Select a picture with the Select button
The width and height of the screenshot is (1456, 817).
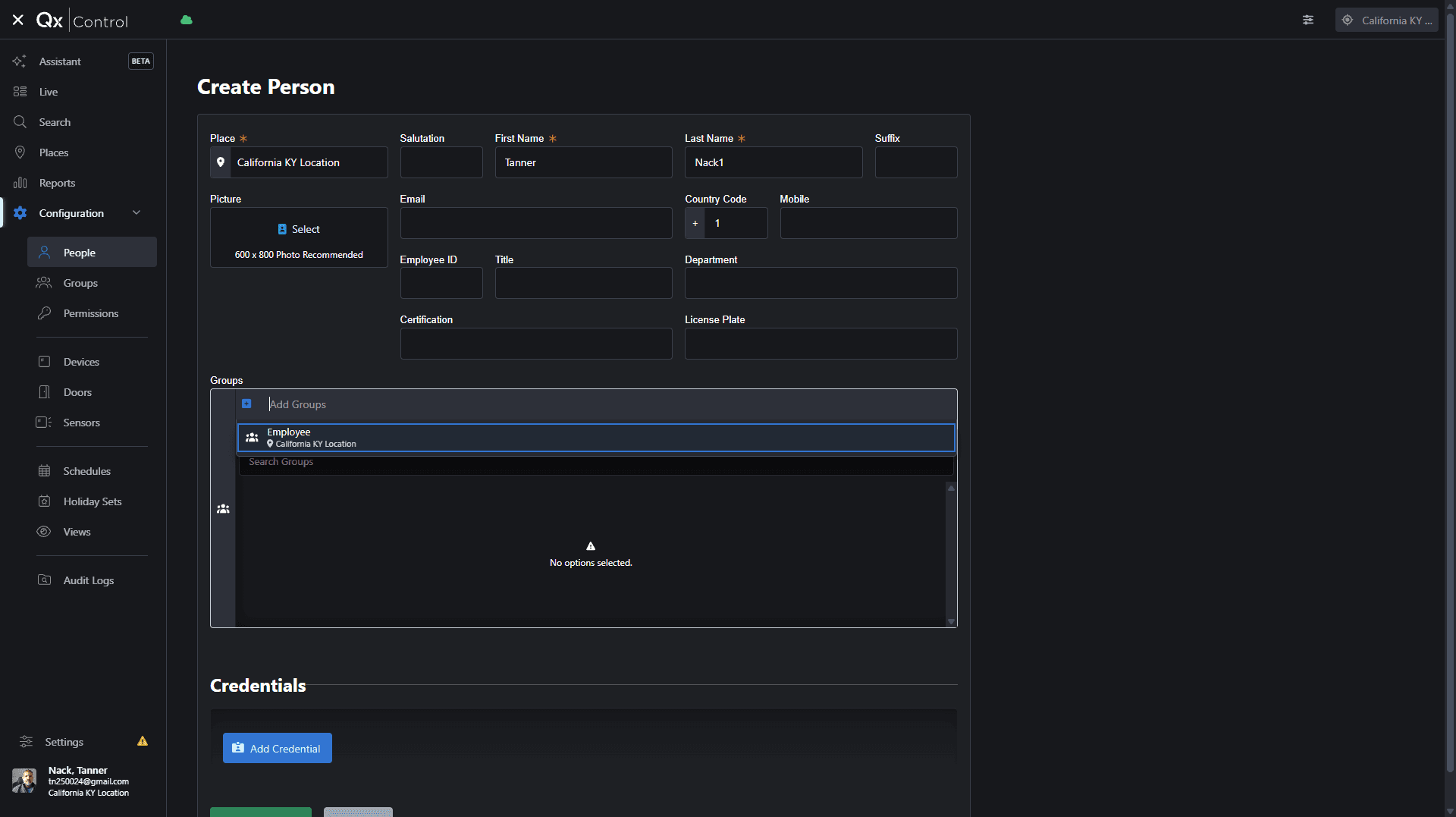[299, 229]
